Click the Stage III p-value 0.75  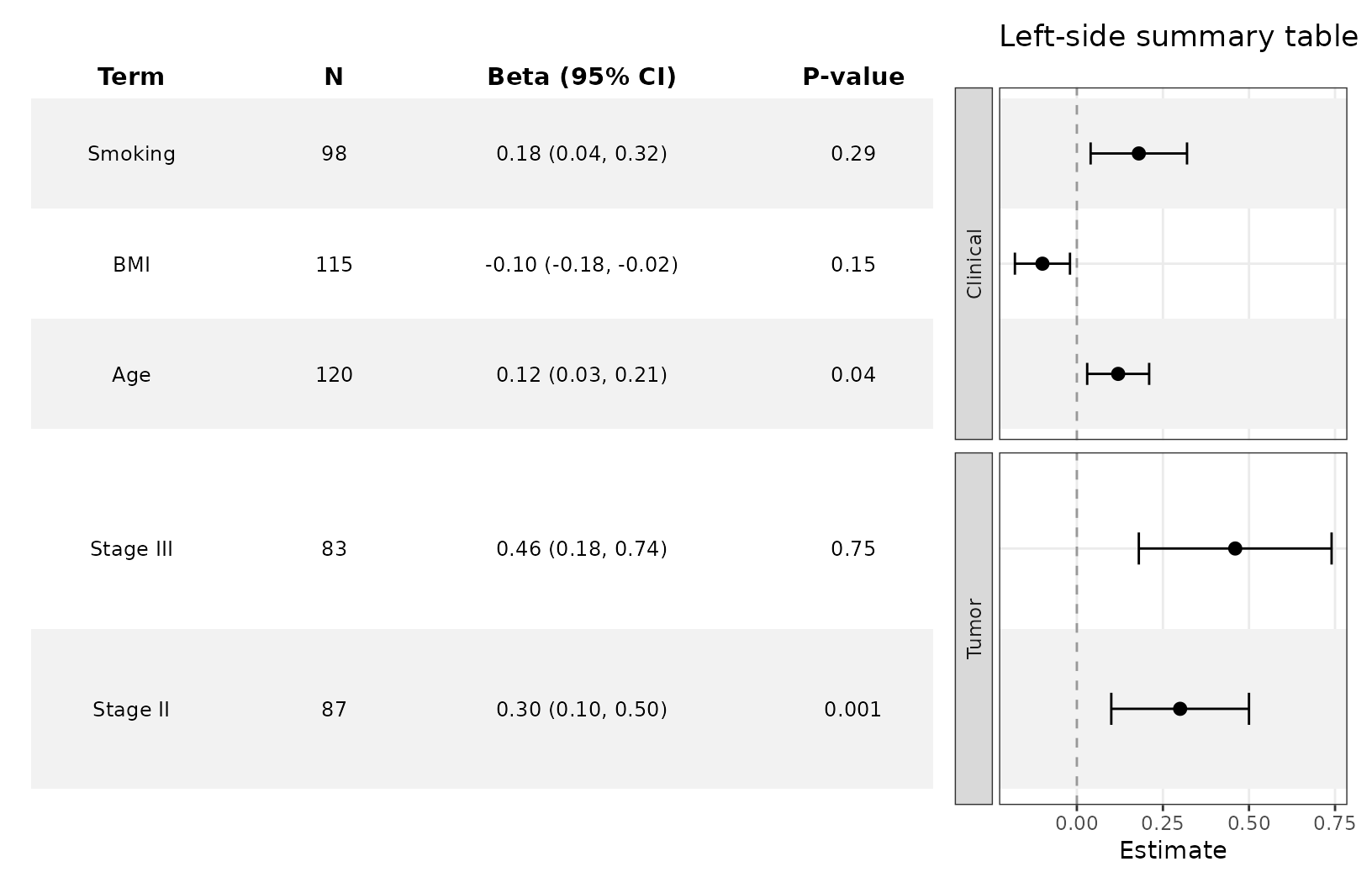tap(853, 549)
